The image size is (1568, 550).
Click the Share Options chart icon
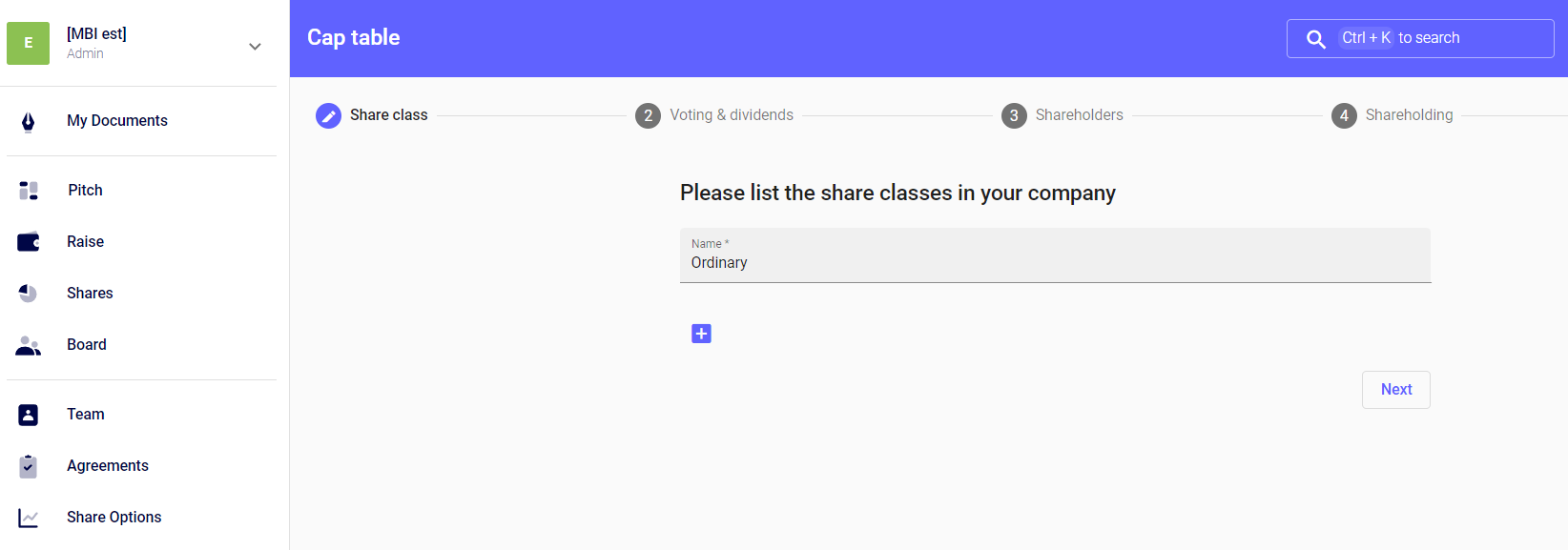click(x=29, y=518)
